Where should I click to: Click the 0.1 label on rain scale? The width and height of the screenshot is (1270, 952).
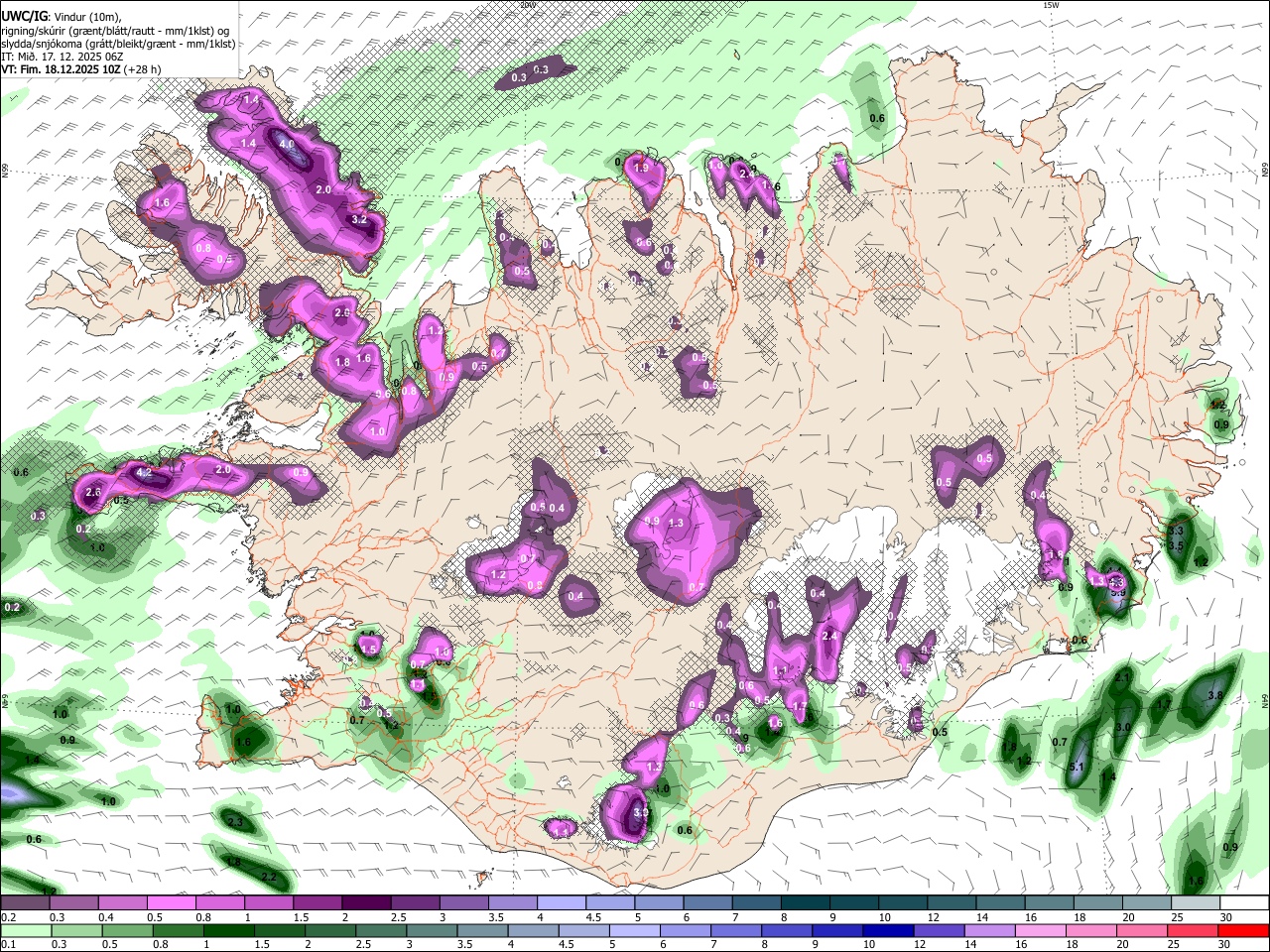point(8,944)
